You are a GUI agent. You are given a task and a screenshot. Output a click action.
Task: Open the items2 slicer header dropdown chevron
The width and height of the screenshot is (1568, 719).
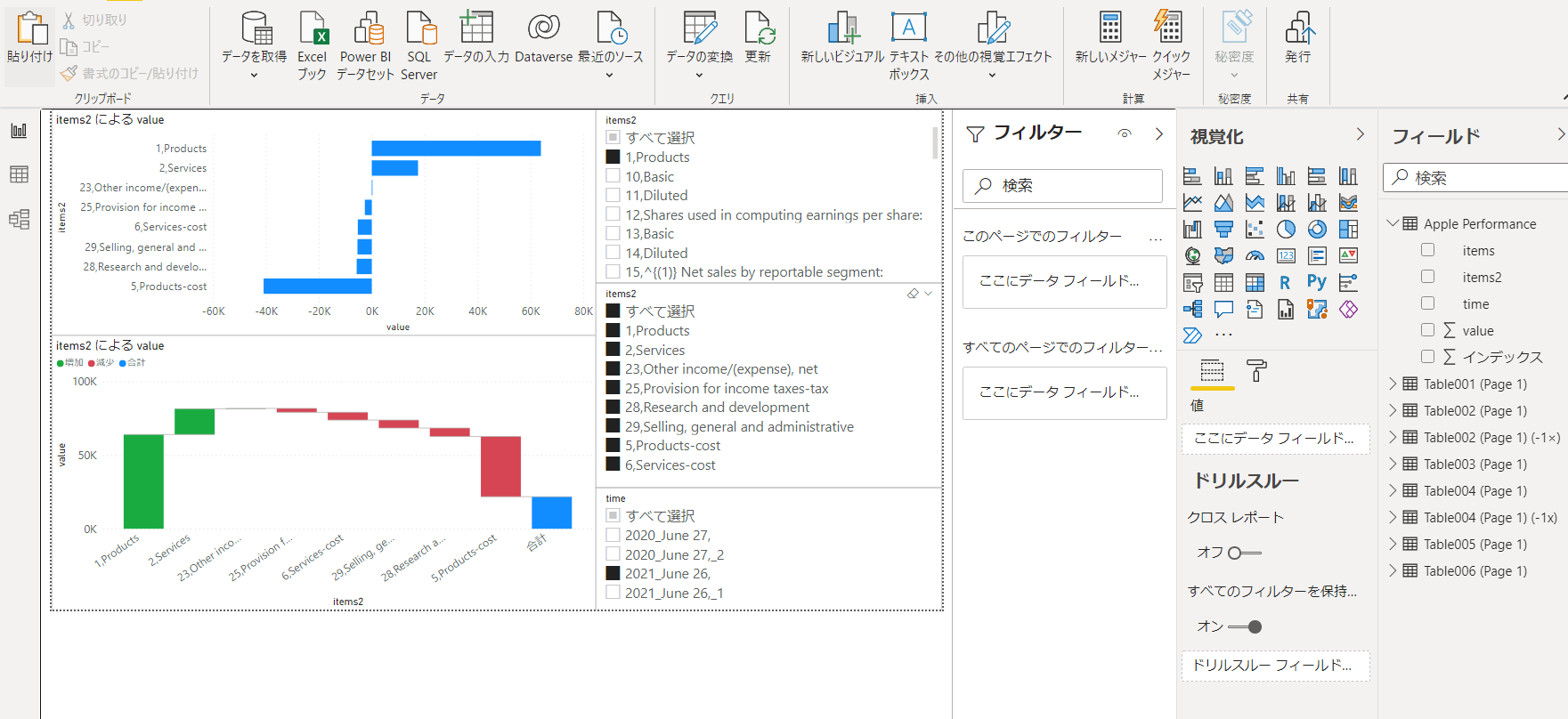(928, 294)
